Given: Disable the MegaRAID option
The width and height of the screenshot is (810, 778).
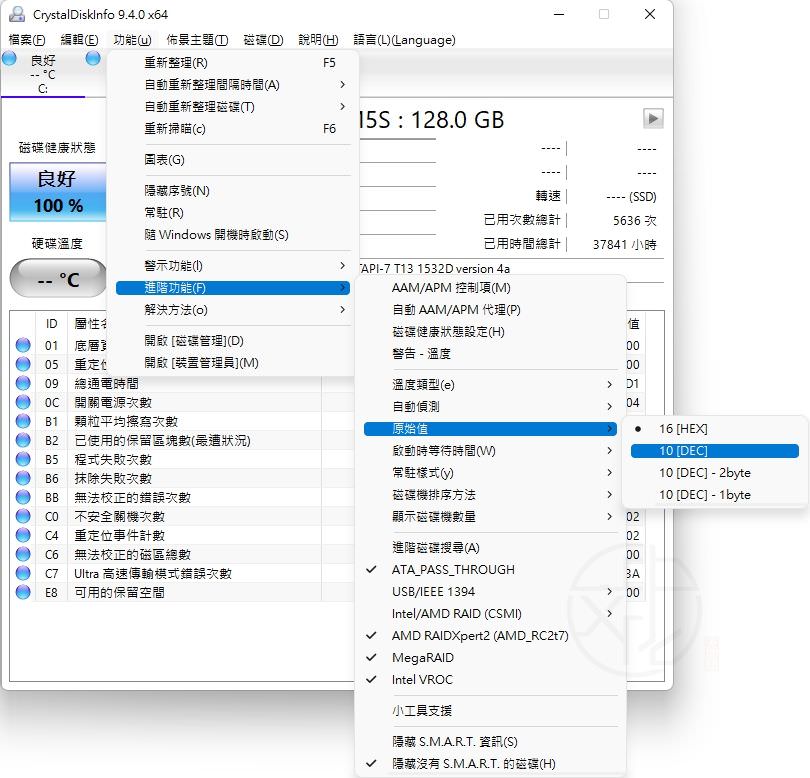Looking at the screenshot, I should click(x=423, y=657).
